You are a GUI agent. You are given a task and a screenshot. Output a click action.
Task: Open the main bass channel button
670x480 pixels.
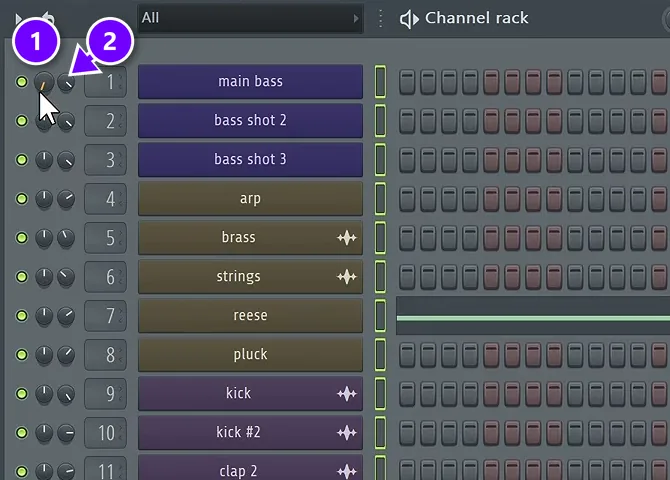250,82
